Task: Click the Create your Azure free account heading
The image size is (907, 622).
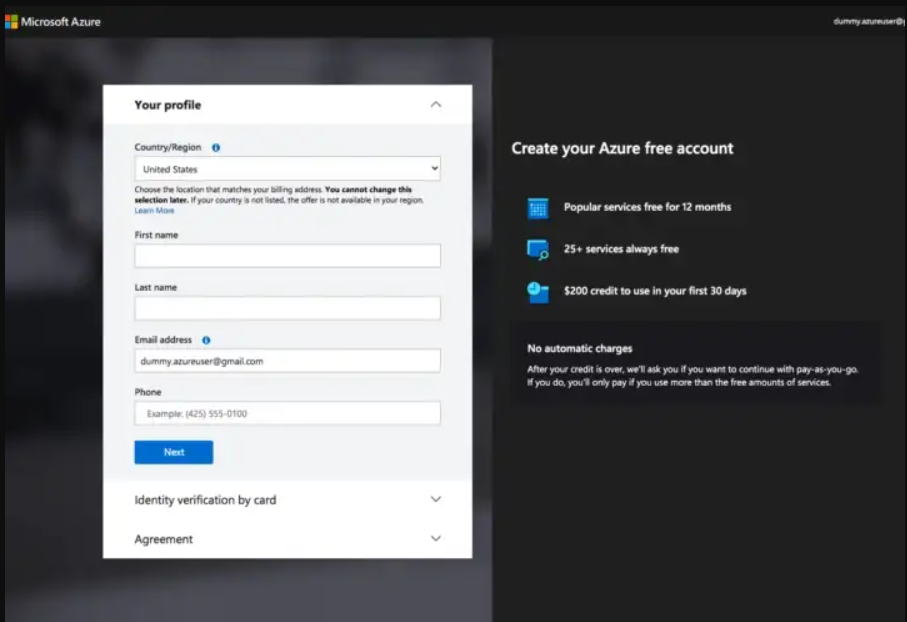Action: [x=622, y=148]
